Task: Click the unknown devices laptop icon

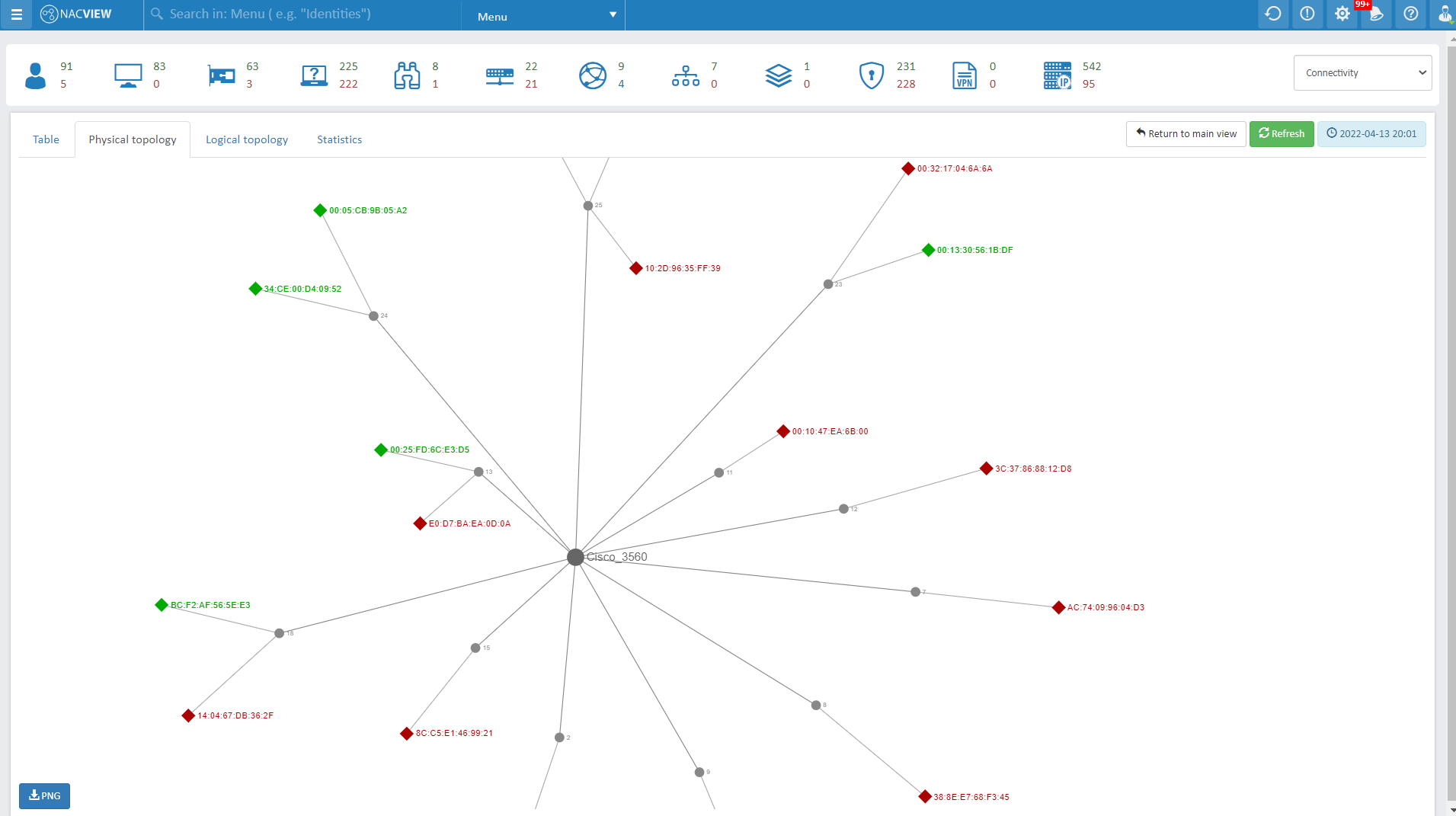Action: [x=314, y=75]
